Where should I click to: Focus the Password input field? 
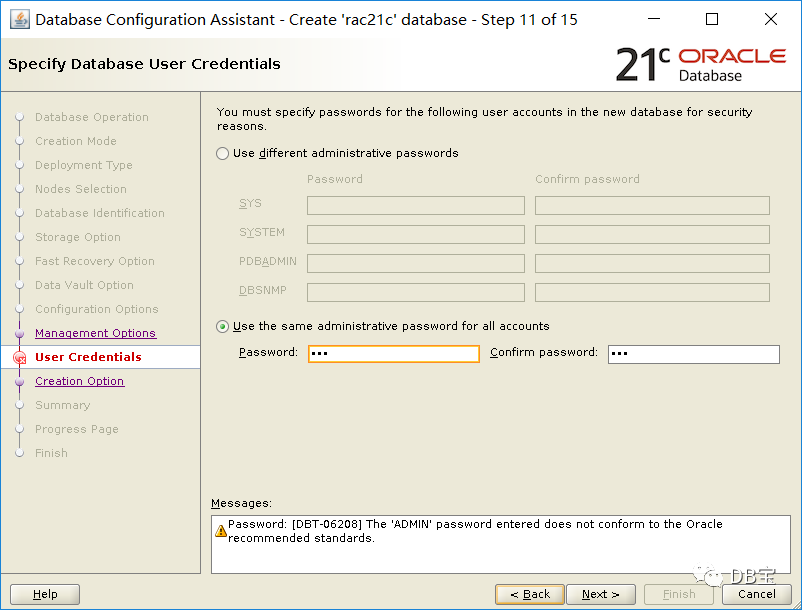[394, 354]
